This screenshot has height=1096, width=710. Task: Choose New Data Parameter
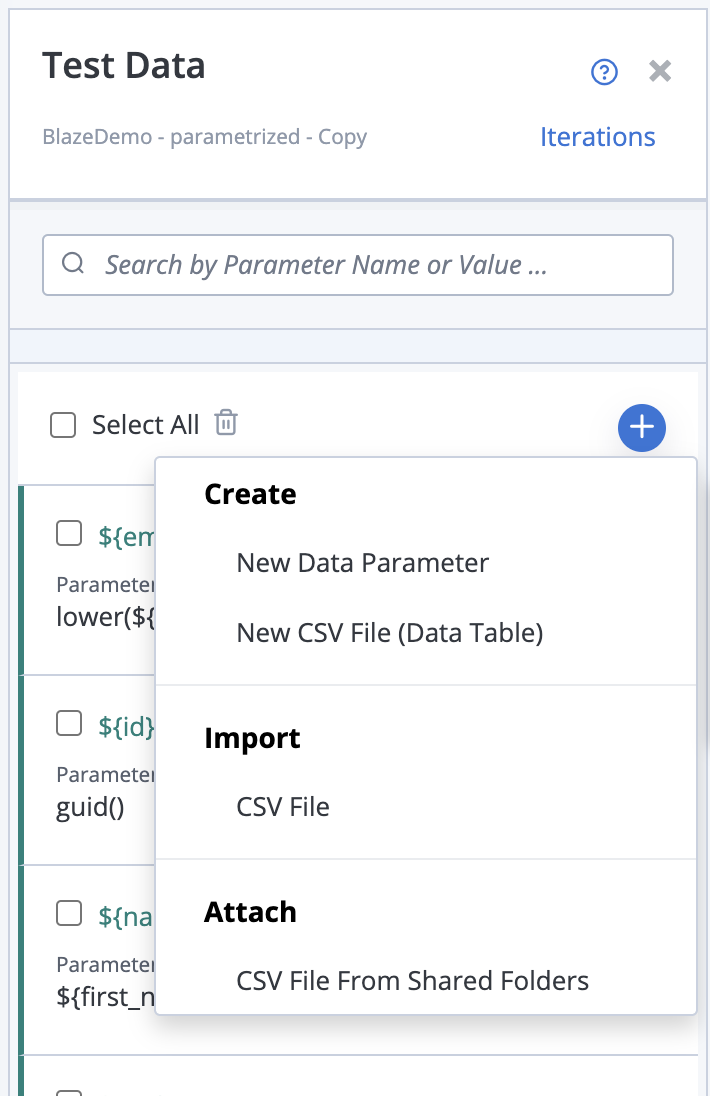click(362, 563)
